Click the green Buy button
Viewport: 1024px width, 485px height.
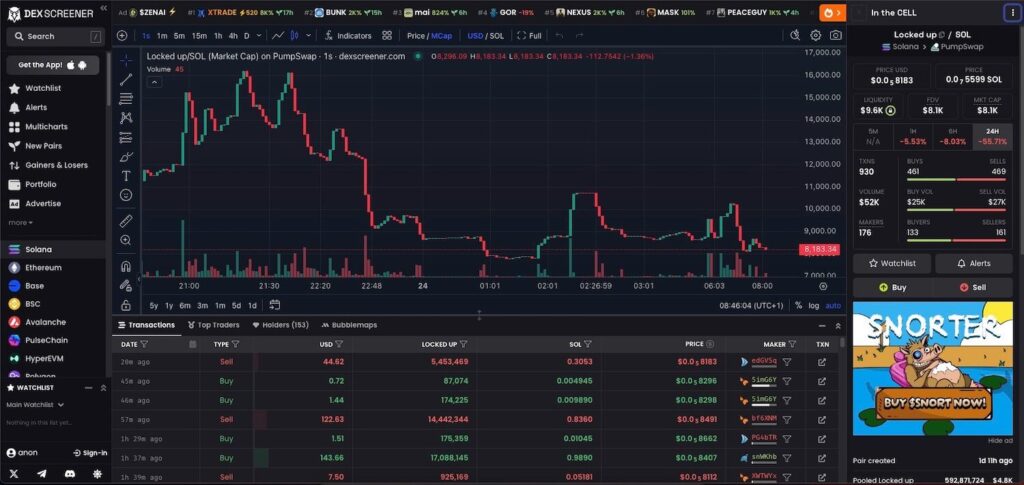(x=893, y=287)
